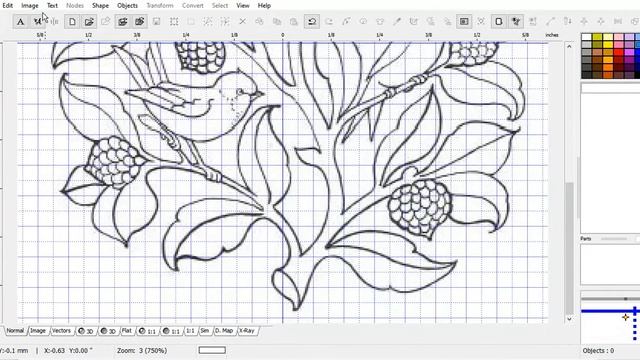This screenshot has width=640, height=360.
Task: Click the Objects : 0 status text
Action: click(x=598, y=351)
